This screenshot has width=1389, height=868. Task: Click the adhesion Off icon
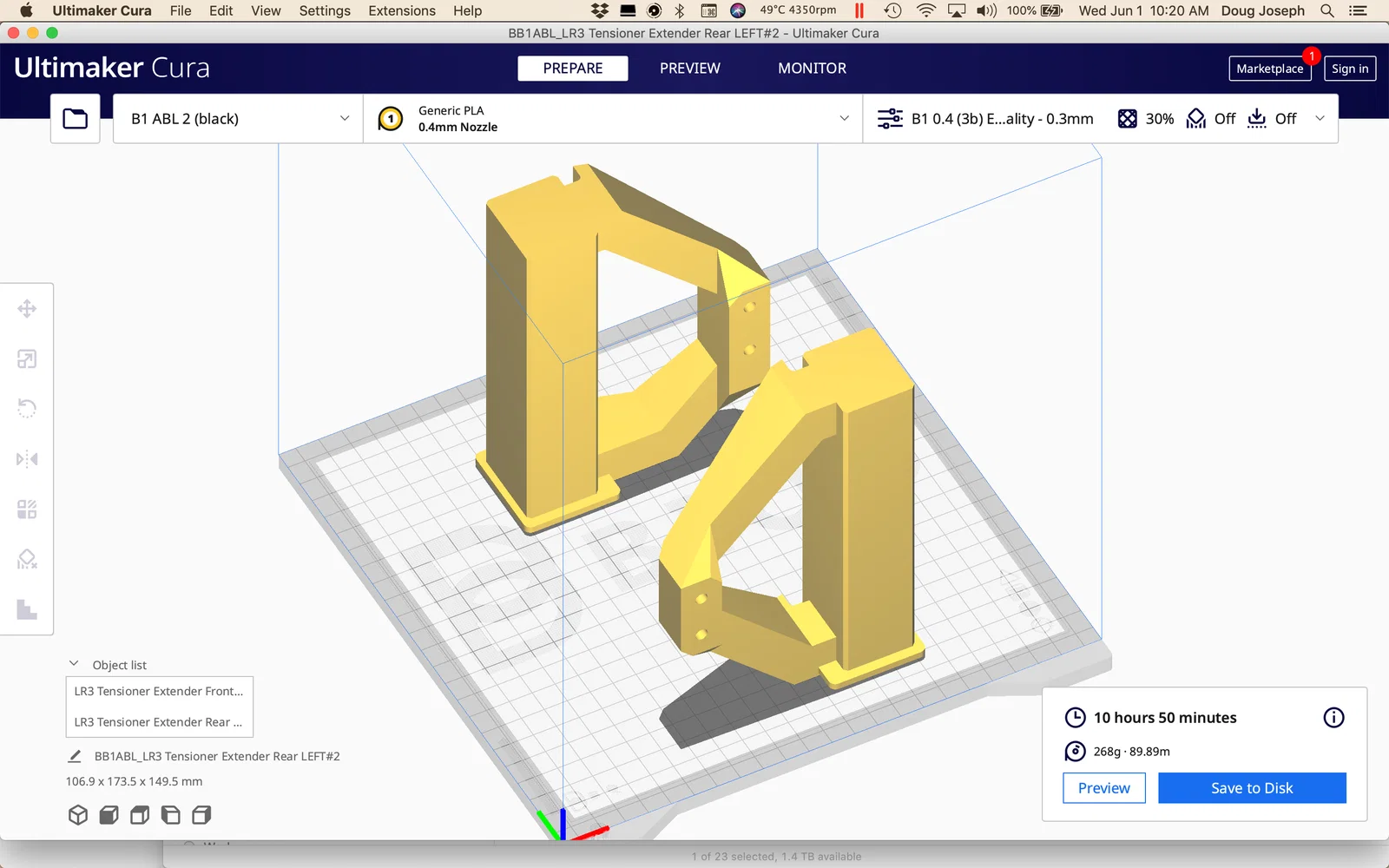[1257, 119]
